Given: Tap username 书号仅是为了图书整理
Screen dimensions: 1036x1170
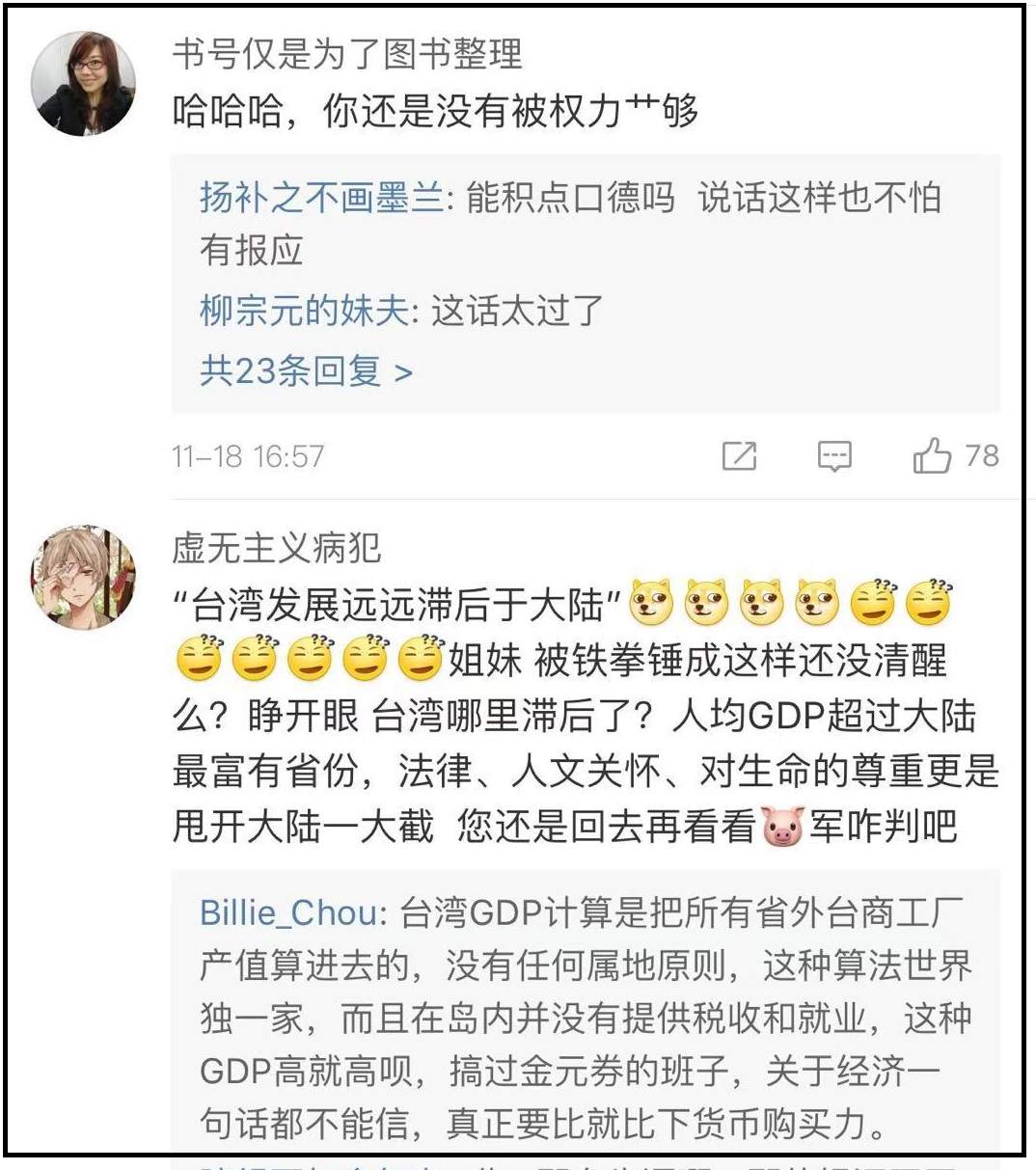Looking at the screenshot, I should point(347,54).
